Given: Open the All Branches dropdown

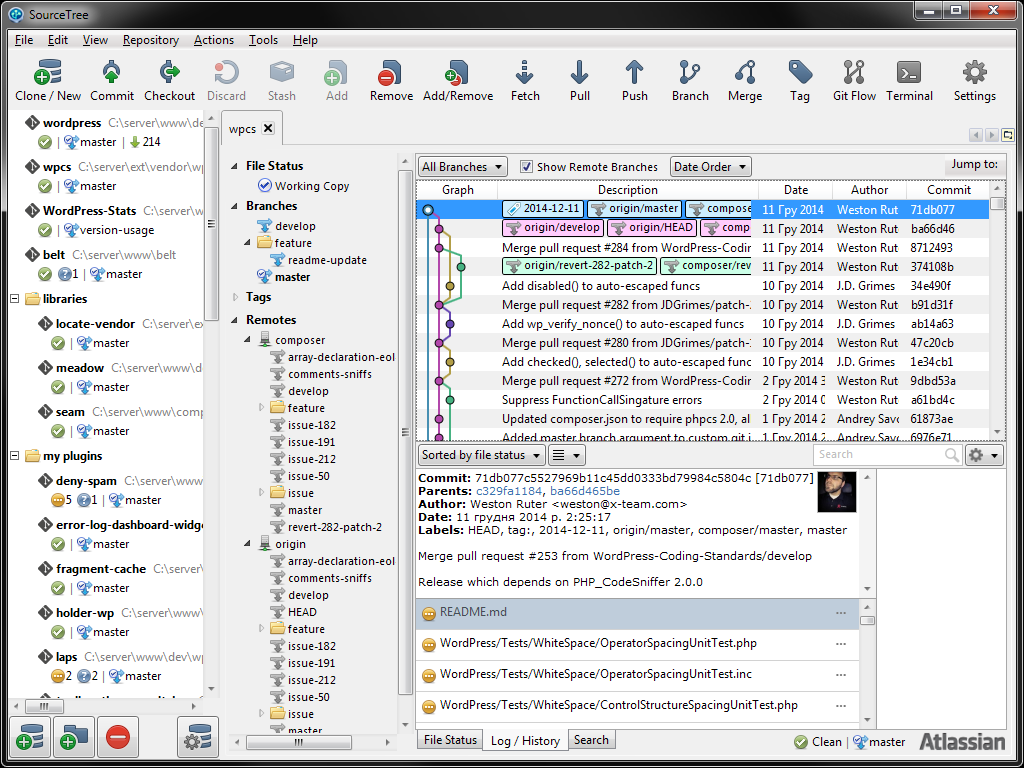Looking at the screenshot, I should click(x=461, y=166).
